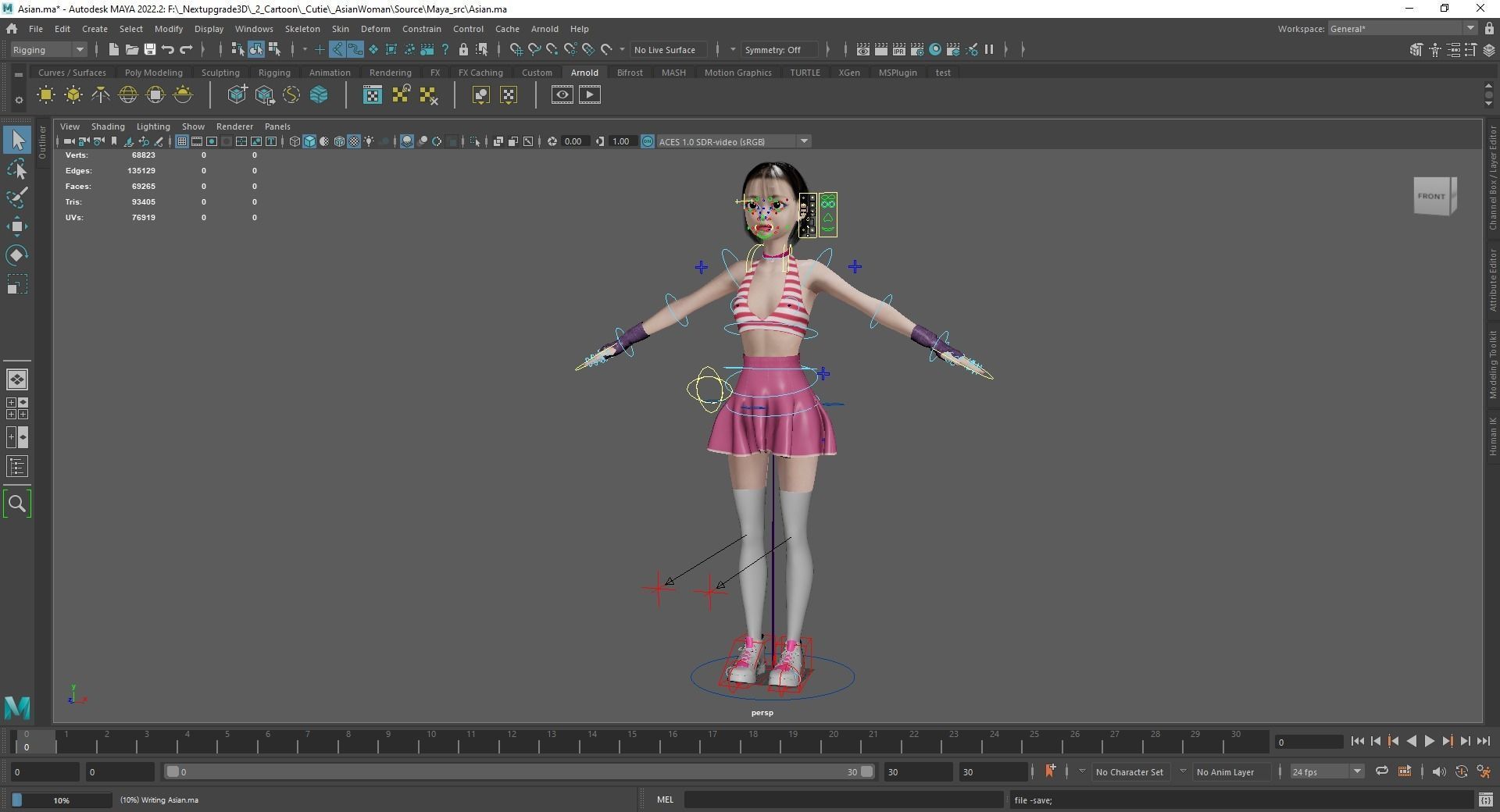1500x812 pixels.
Task: Click the MEL command line input
Action: 844,800
